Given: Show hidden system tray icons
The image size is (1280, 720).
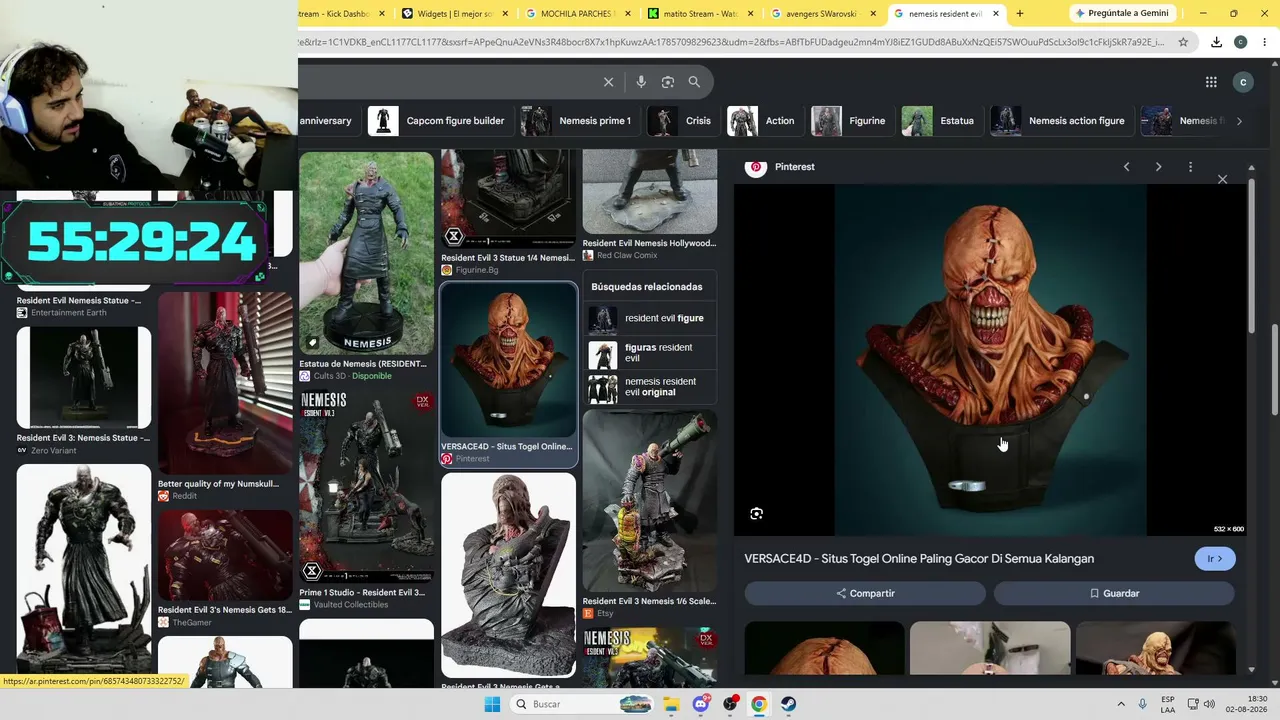Looking at the screenshot, I should [x=1121, y=704].
